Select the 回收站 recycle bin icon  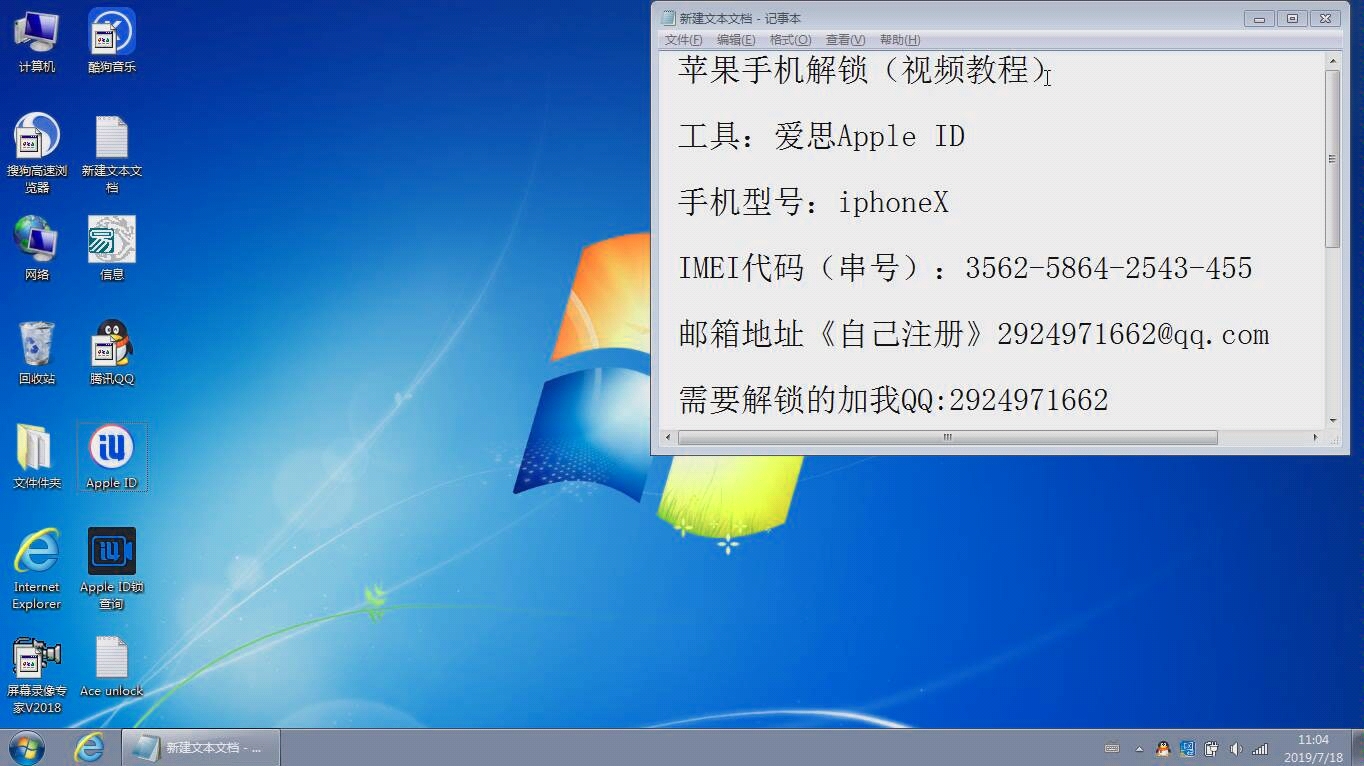[x=37, y=353]
